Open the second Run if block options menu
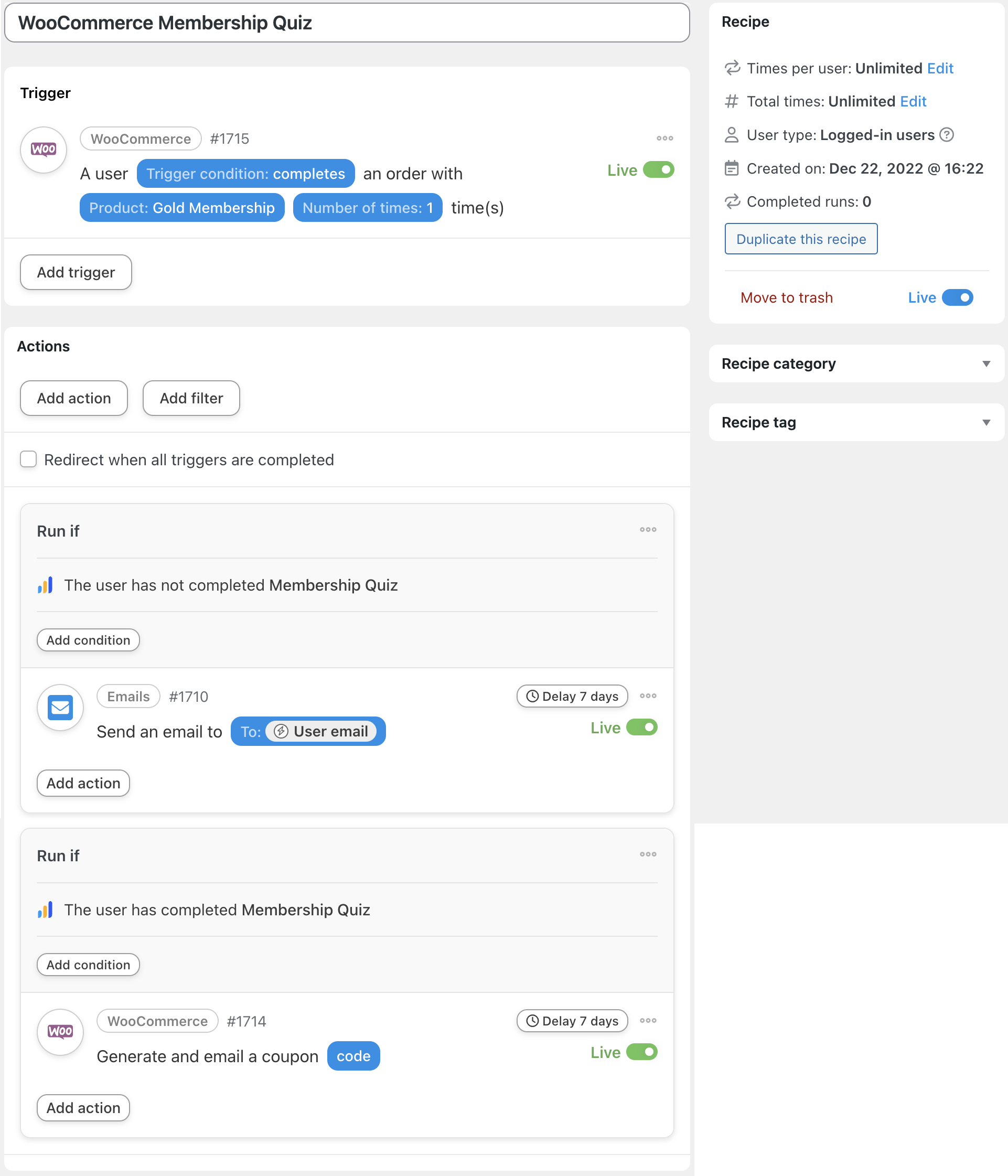 point(648,854)
